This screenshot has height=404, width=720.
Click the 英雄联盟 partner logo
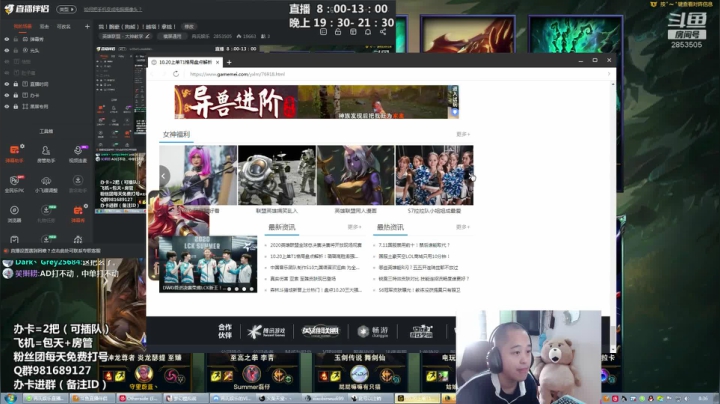321,331
